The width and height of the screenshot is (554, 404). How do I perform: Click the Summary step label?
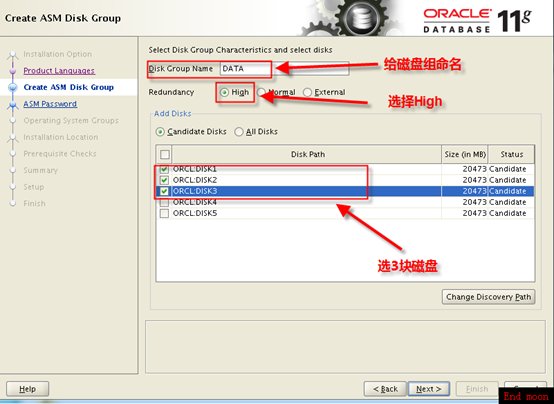(41, 170)
